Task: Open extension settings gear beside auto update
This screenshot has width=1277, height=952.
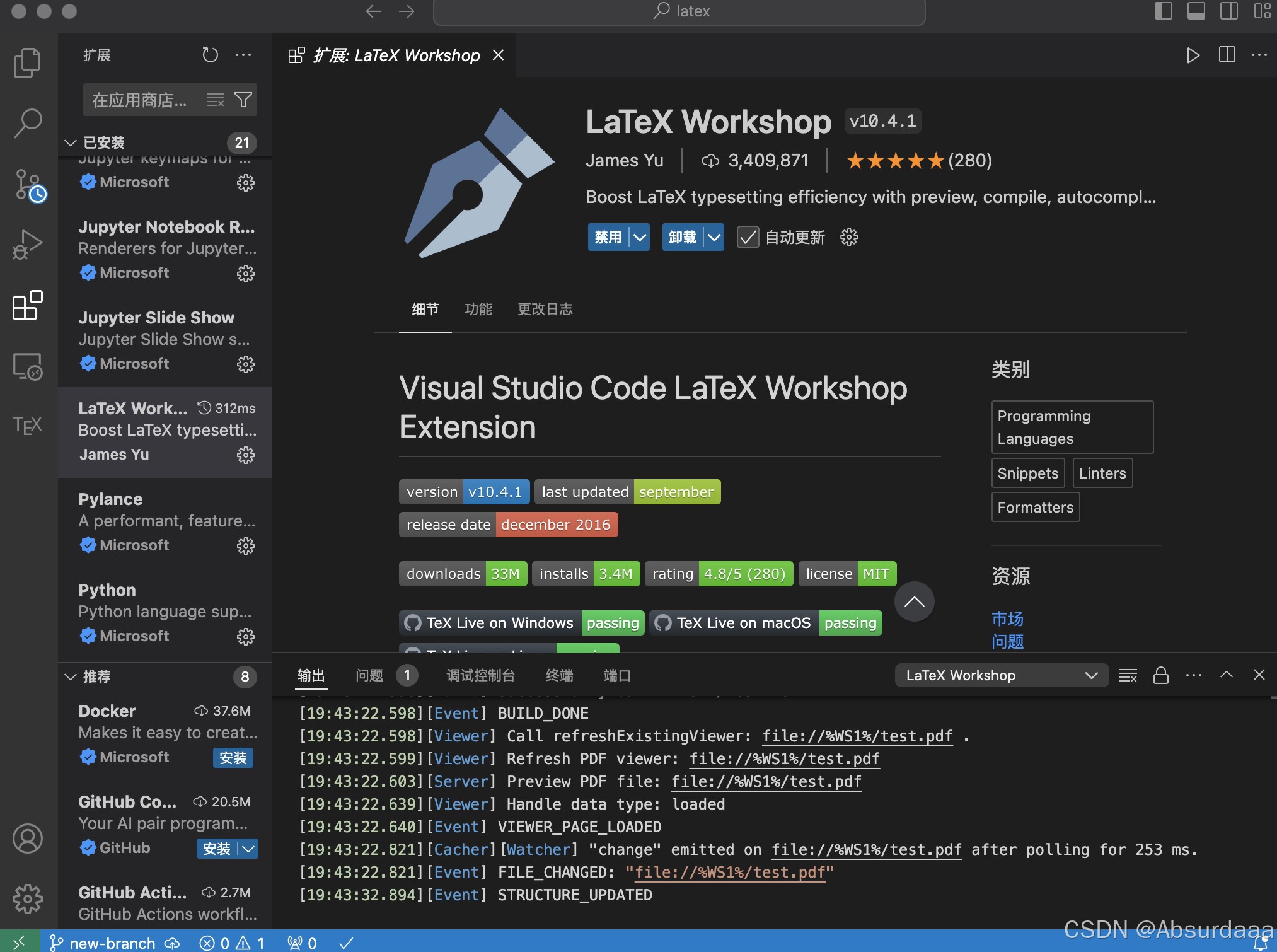Action: coord(849,237)
